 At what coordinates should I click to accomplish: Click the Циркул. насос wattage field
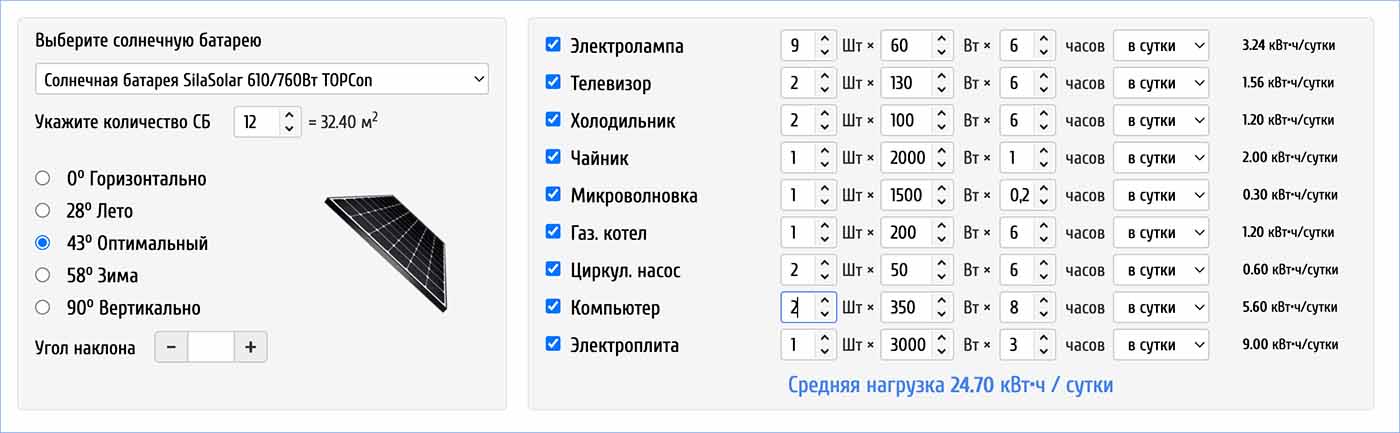906,270
